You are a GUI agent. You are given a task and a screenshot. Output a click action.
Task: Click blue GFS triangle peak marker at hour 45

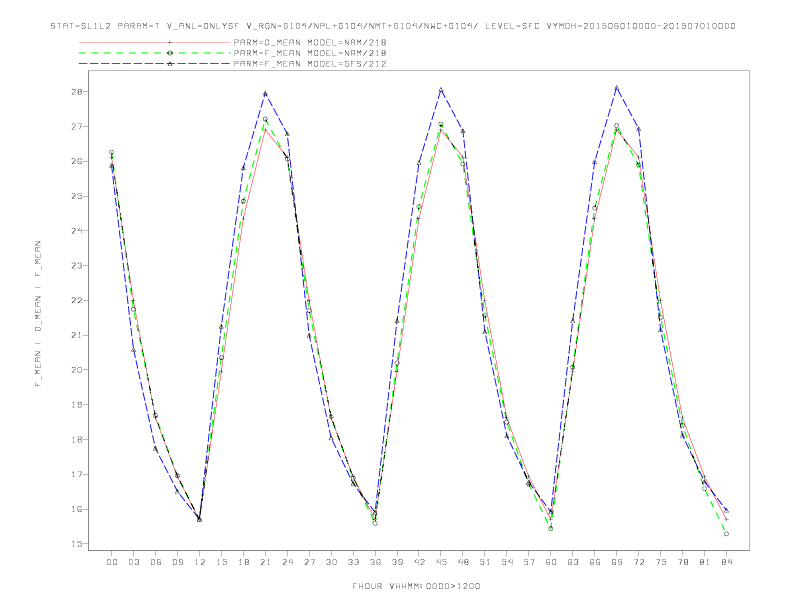coord(441,90)
